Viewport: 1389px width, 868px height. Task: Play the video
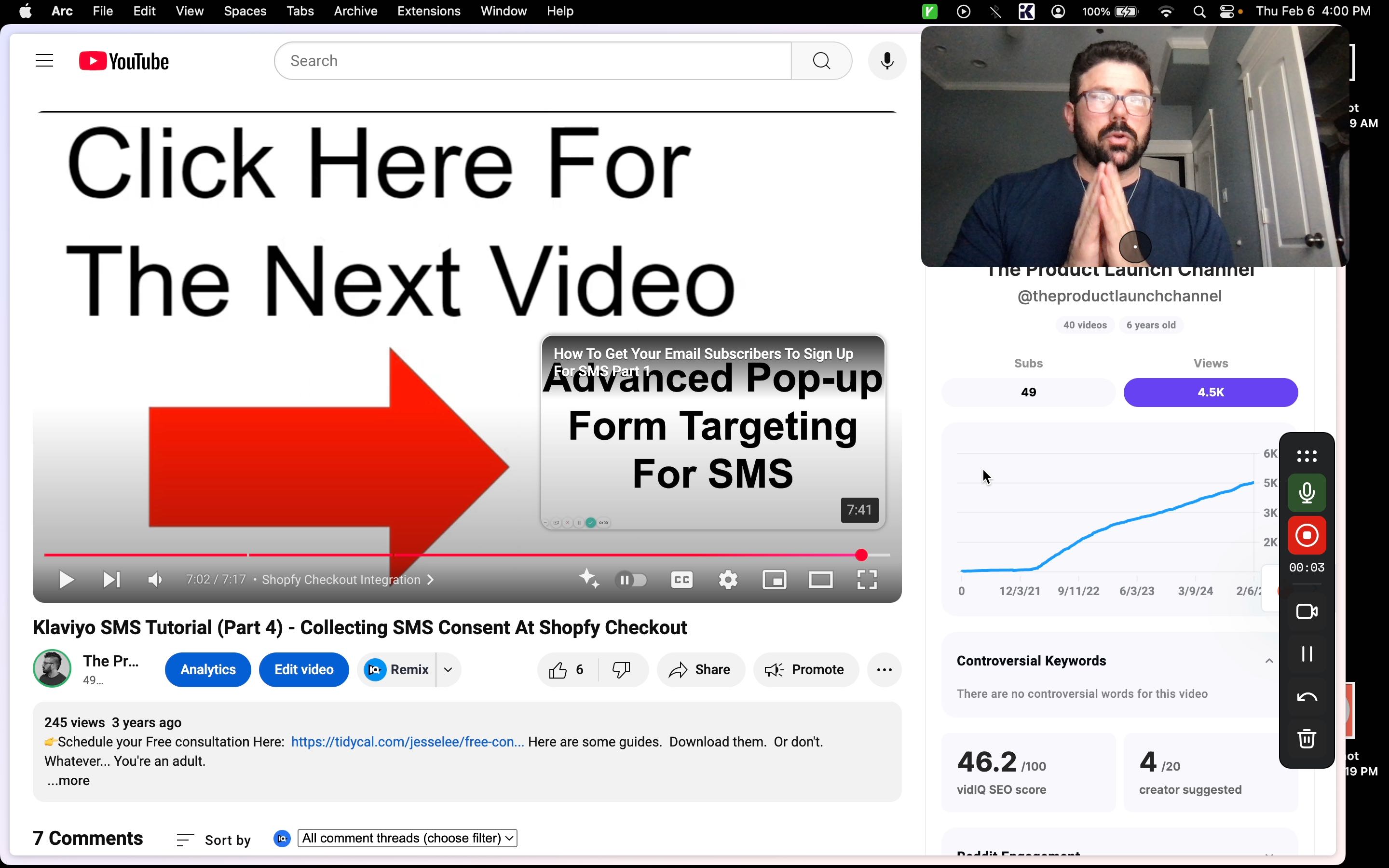66,580
